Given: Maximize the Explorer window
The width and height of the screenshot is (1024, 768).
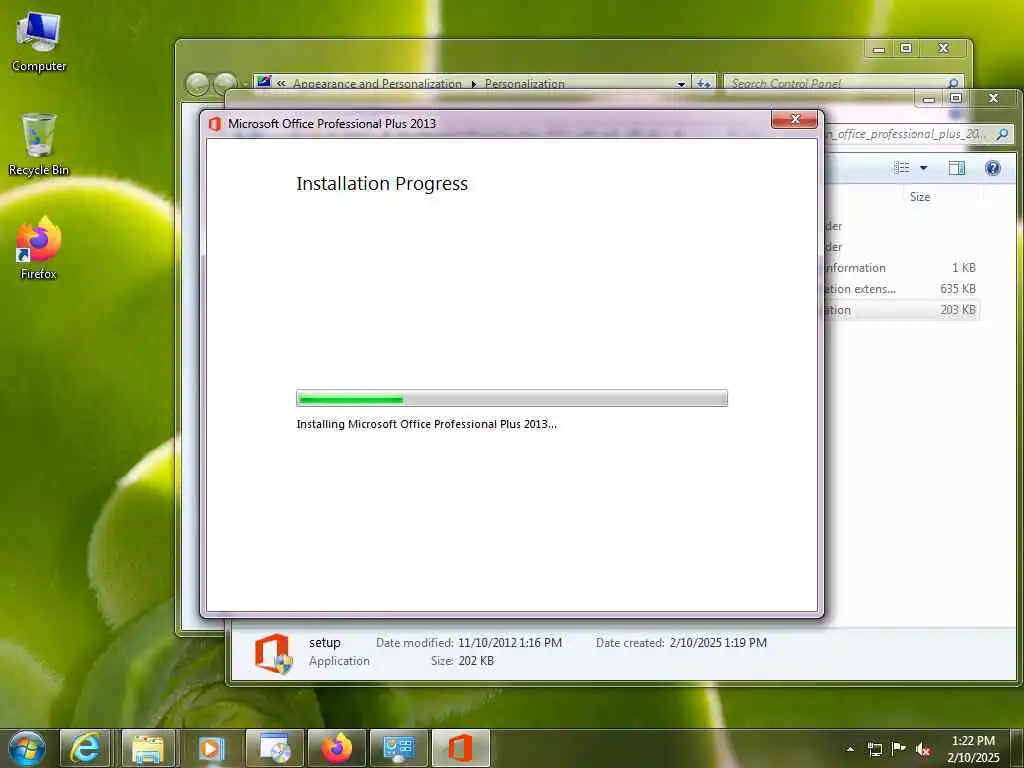Looking at the screenshot, I should (x=956, y=98).
